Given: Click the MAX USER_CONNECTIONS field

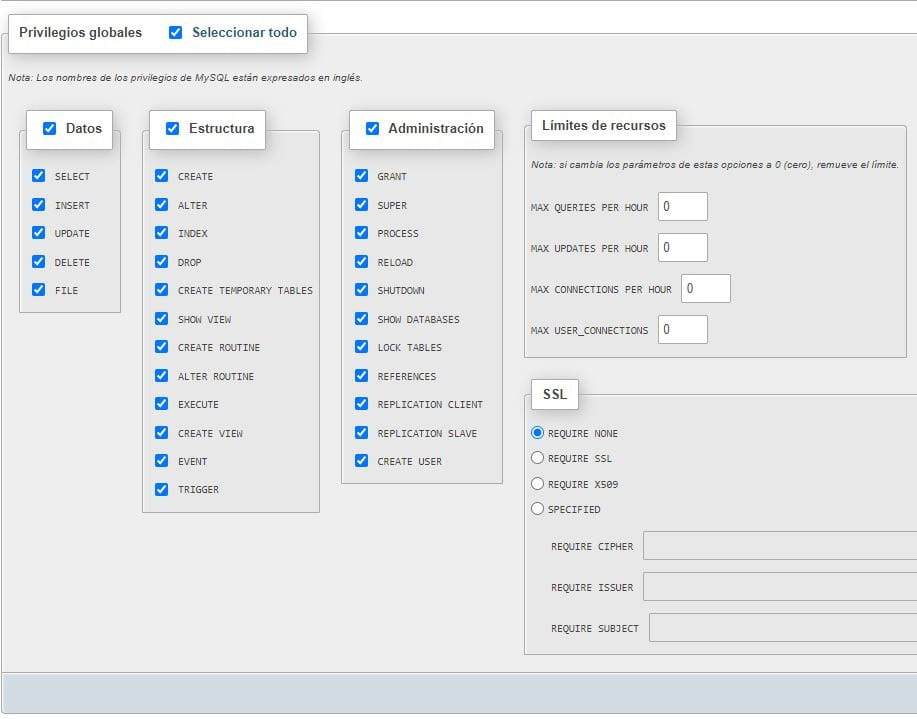Looking at the screenshot, I should coord(683,329).
